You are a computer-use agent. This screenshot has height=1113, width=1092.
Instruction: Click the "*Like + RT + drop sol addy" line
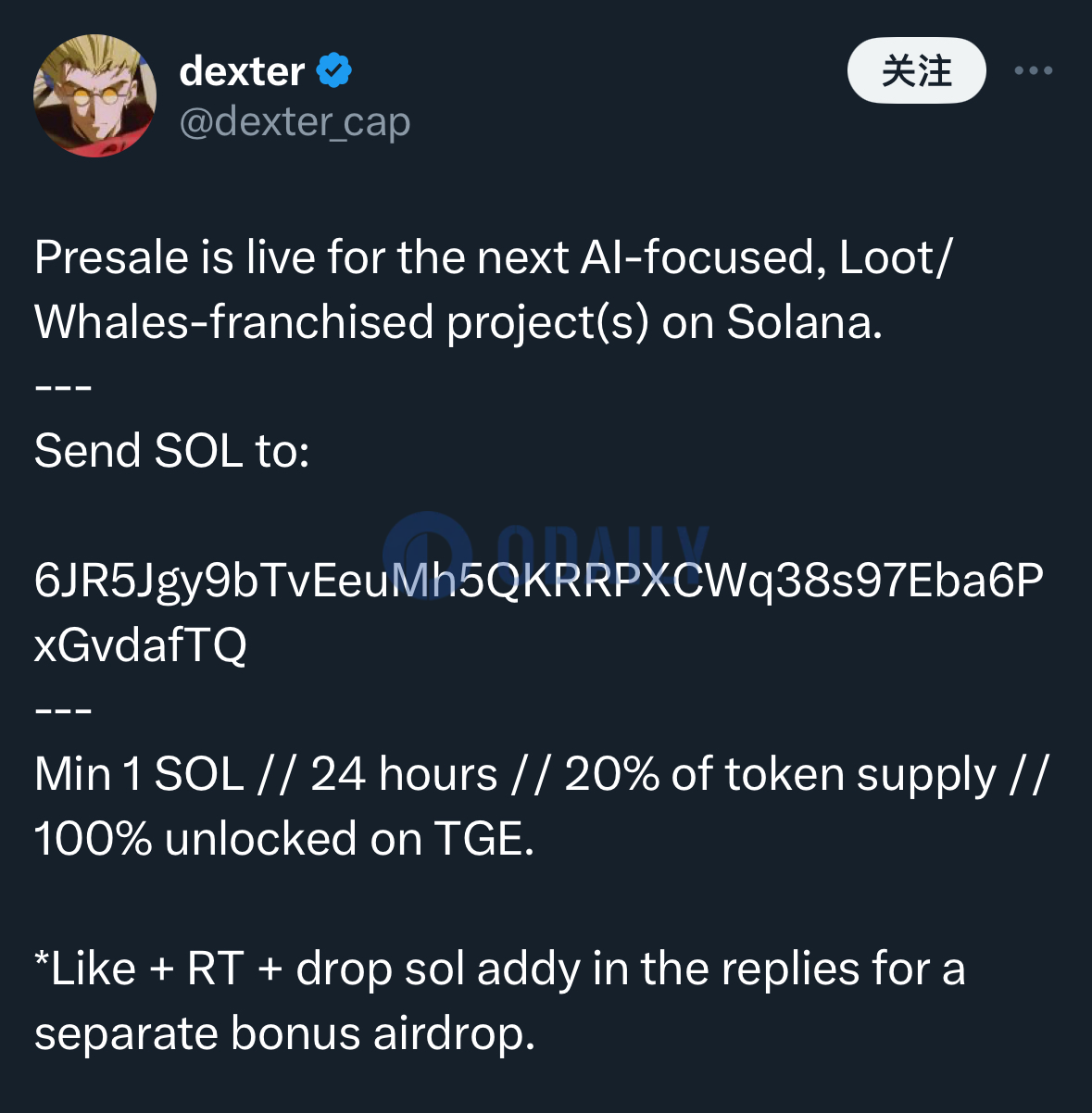click(x=500, y=969)
